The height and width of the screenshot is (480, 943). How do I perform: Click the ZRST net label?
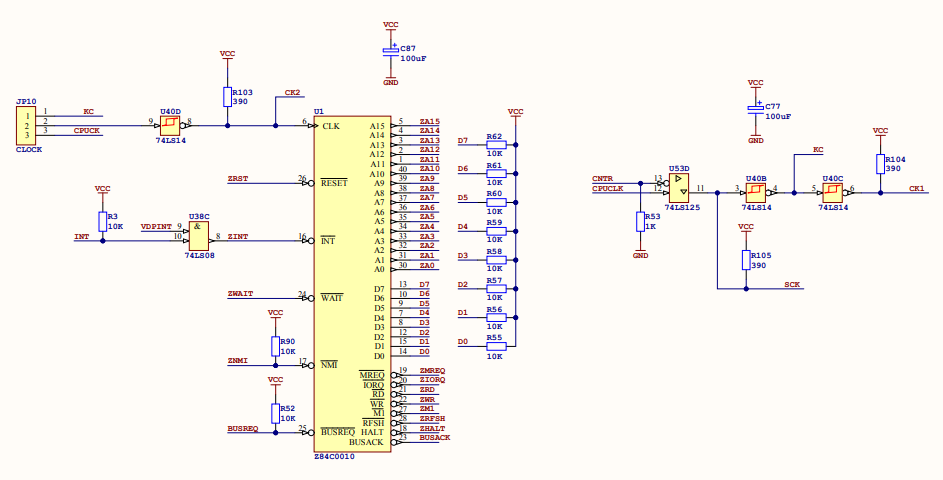[238, 177]
